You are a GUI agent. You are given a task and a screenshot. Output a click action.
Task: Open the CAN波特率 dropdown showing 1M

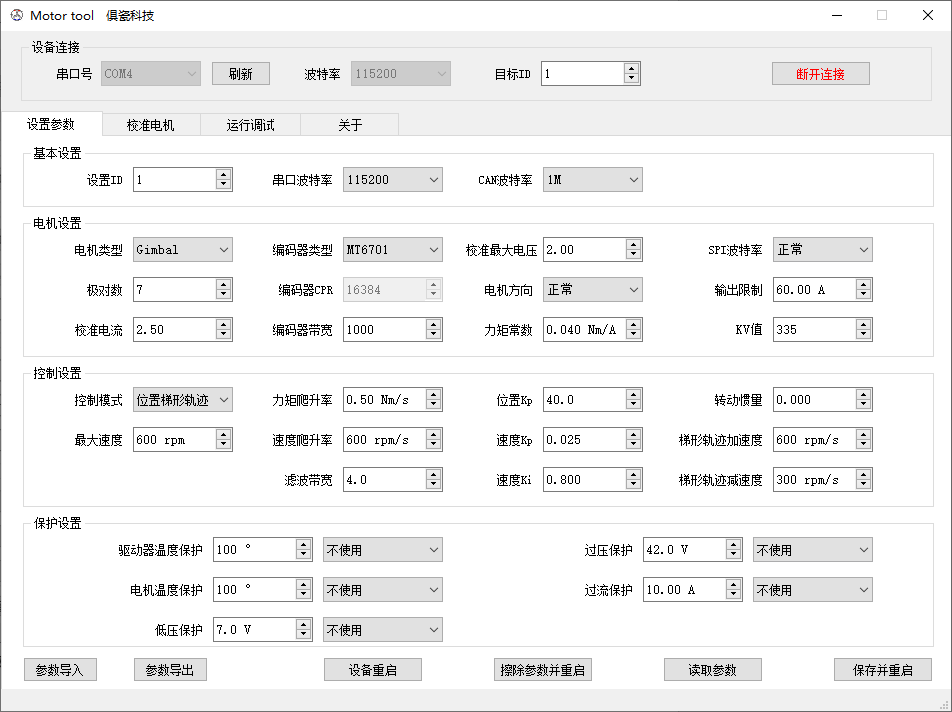coord(592,179)
